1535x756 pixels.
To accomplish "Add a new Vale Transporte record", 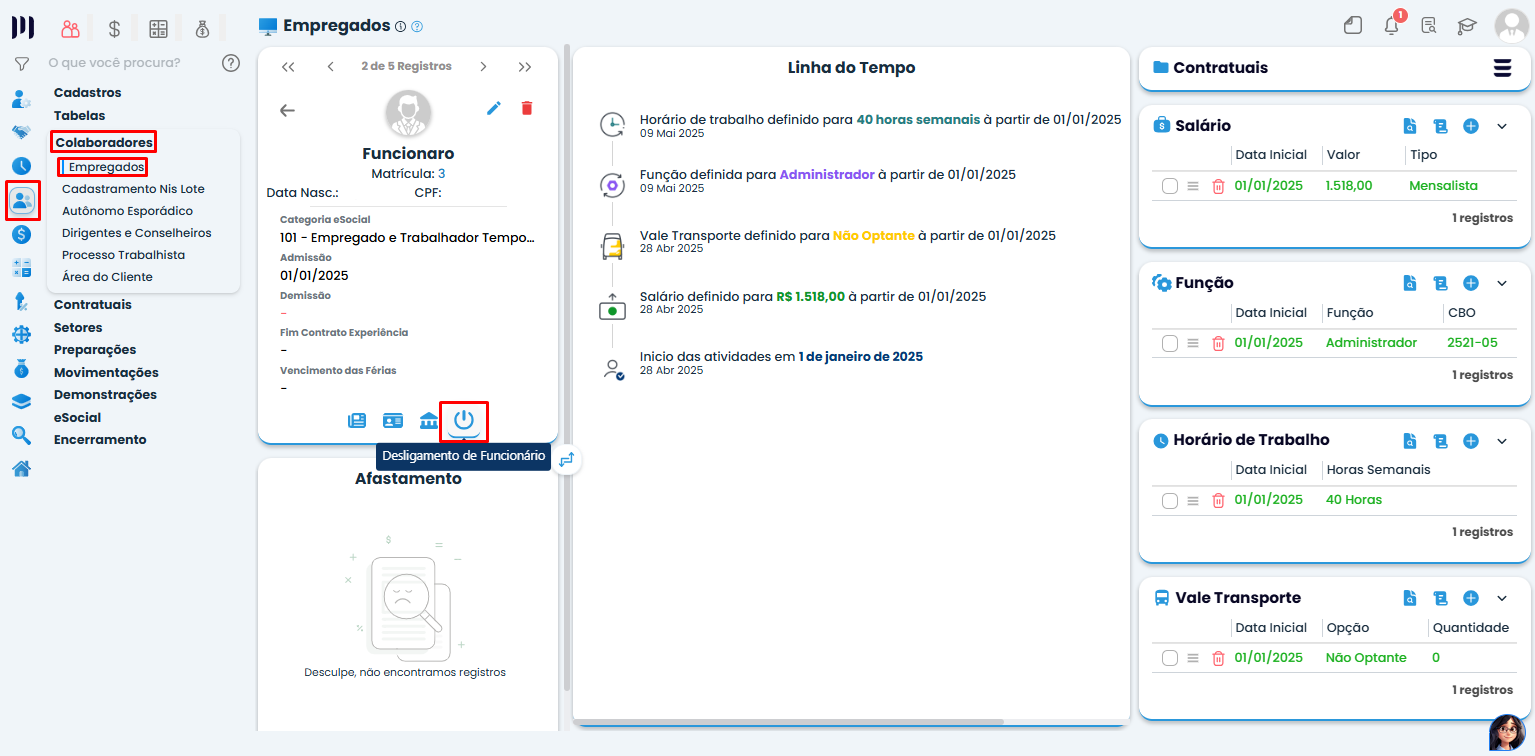I will click(x=1471, y=598).
